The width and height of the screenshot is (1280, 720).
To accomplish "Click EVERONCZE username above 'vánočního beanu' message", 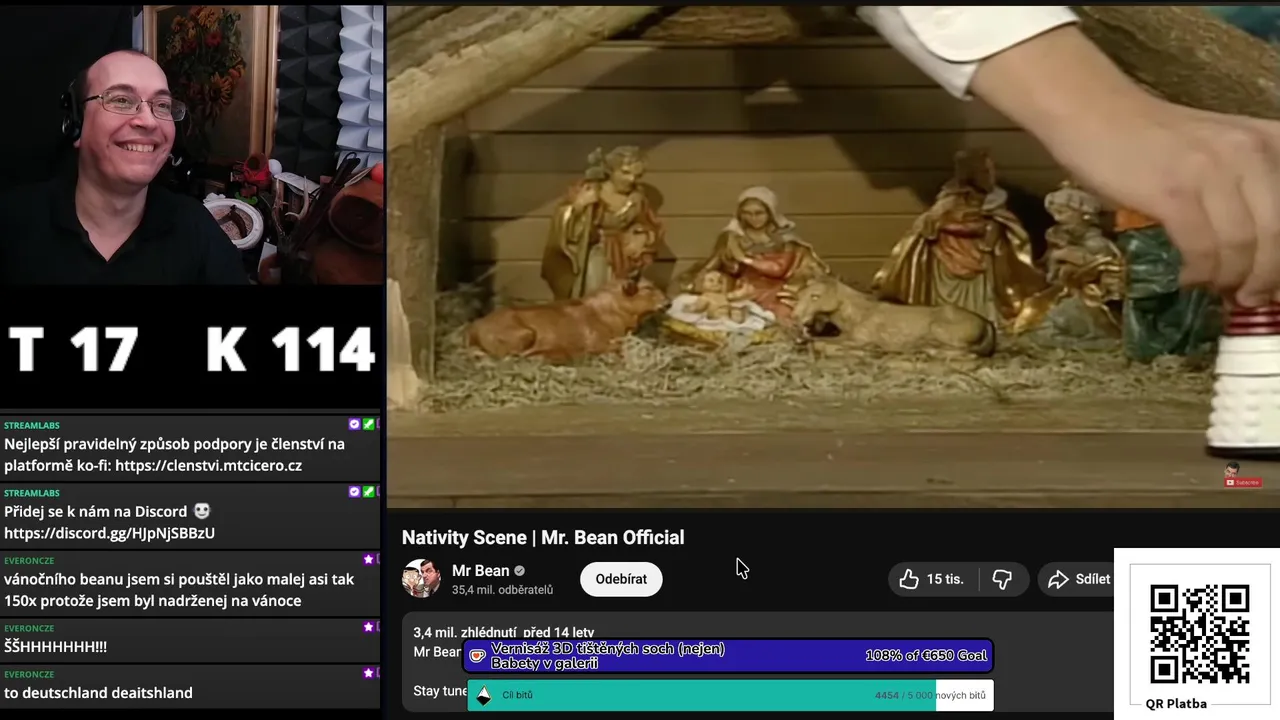I will [29, 561].
